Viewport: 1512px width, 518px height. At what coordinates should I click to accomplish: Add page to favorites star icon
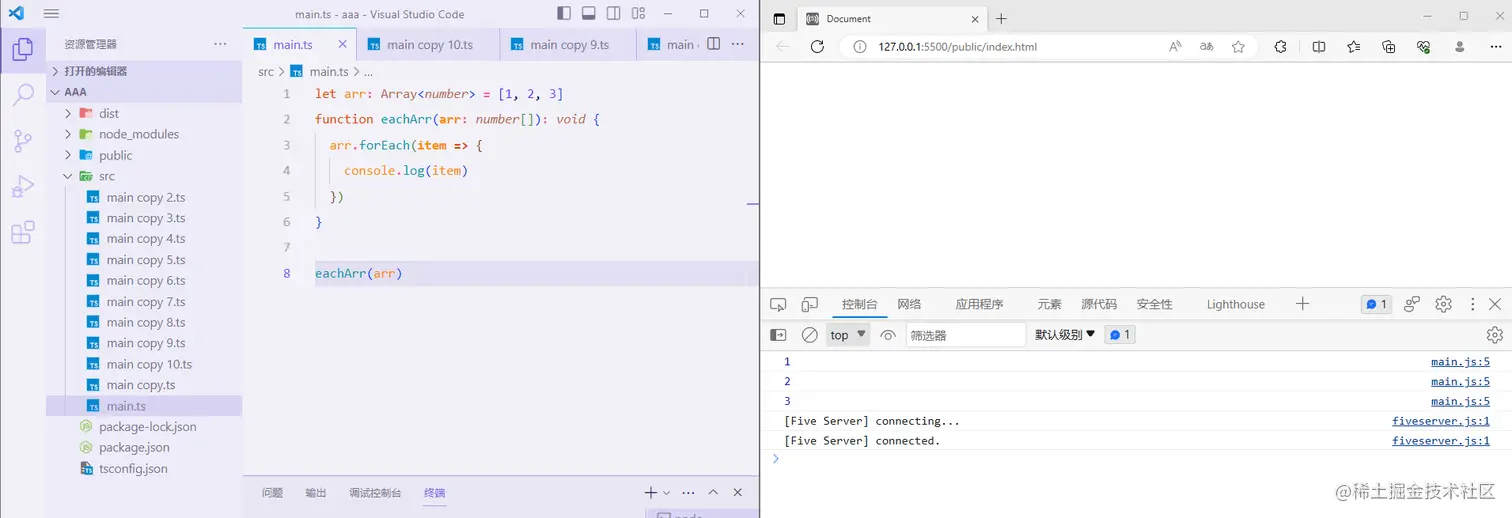[1238, 47]
